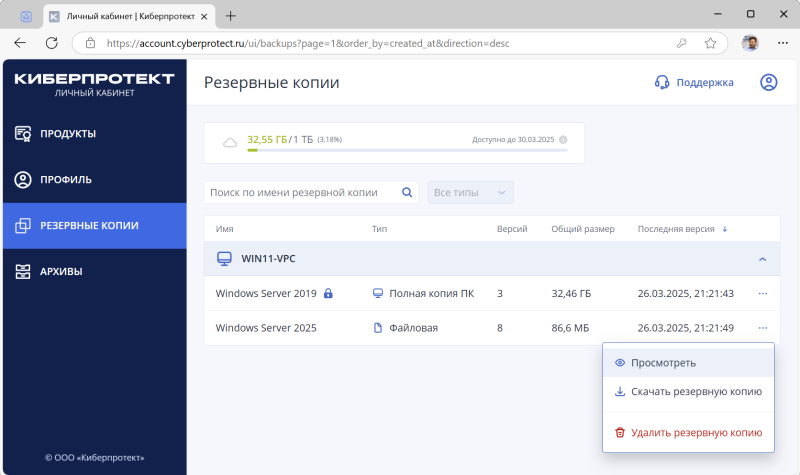Image resolution: width=800 pixels, height=475 pixels.
Task: Click the 32,55 ГБ used storage text
Action: point(267,139)
